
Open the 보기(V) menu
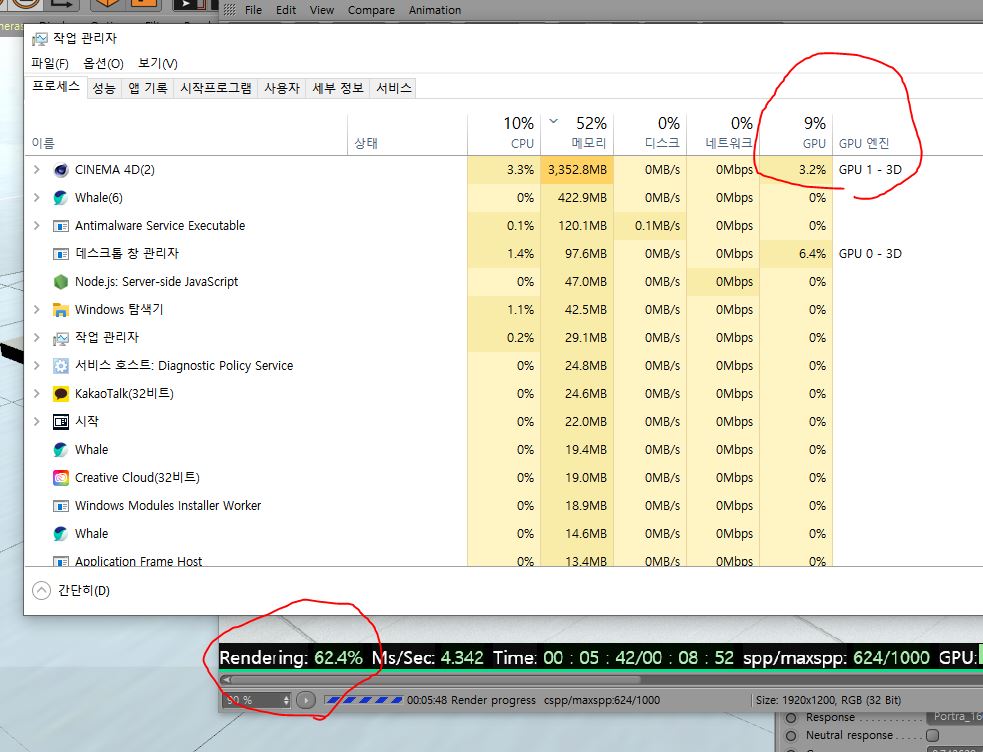(157, 63)
